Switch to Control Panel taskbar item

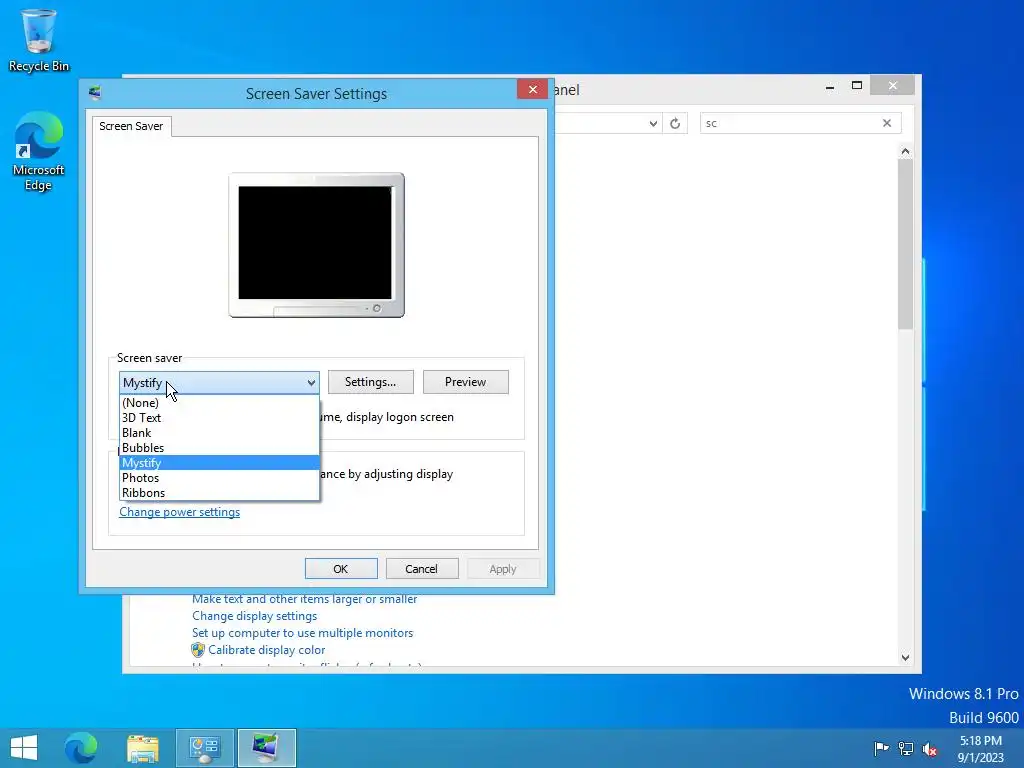[204, 748]
